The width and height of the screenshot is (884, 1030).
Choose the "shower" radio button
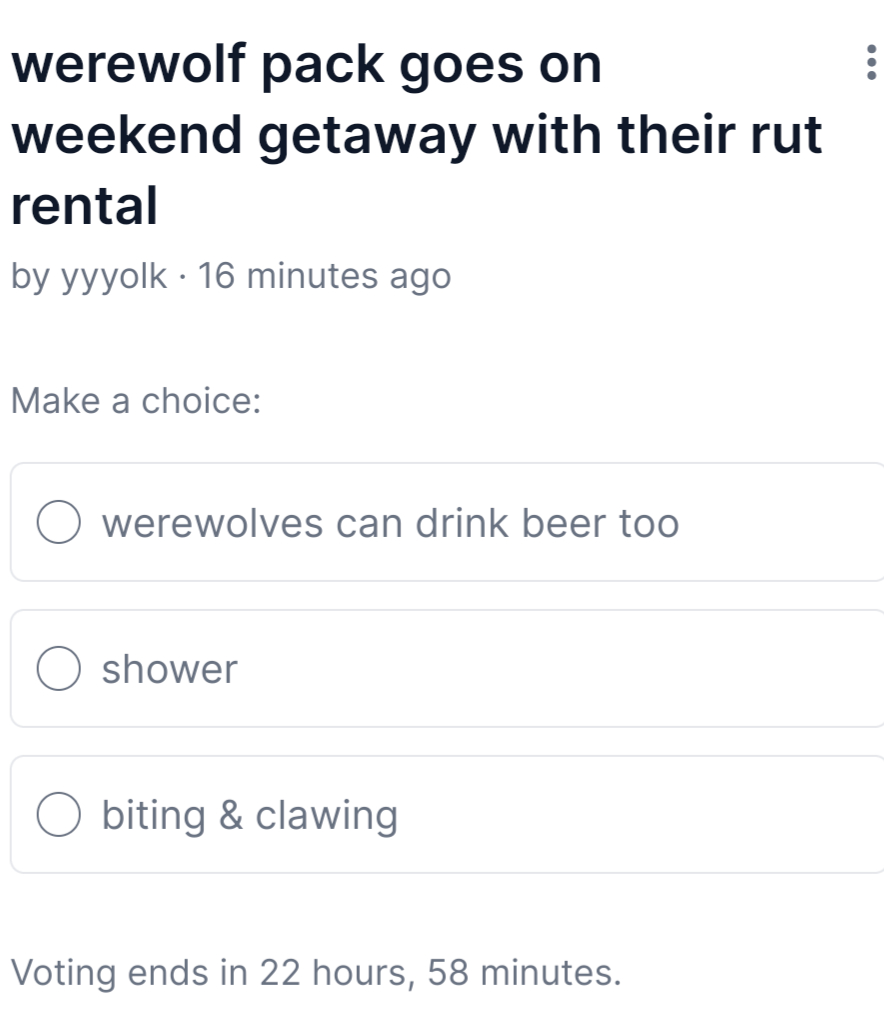click(x=60, y=669)
